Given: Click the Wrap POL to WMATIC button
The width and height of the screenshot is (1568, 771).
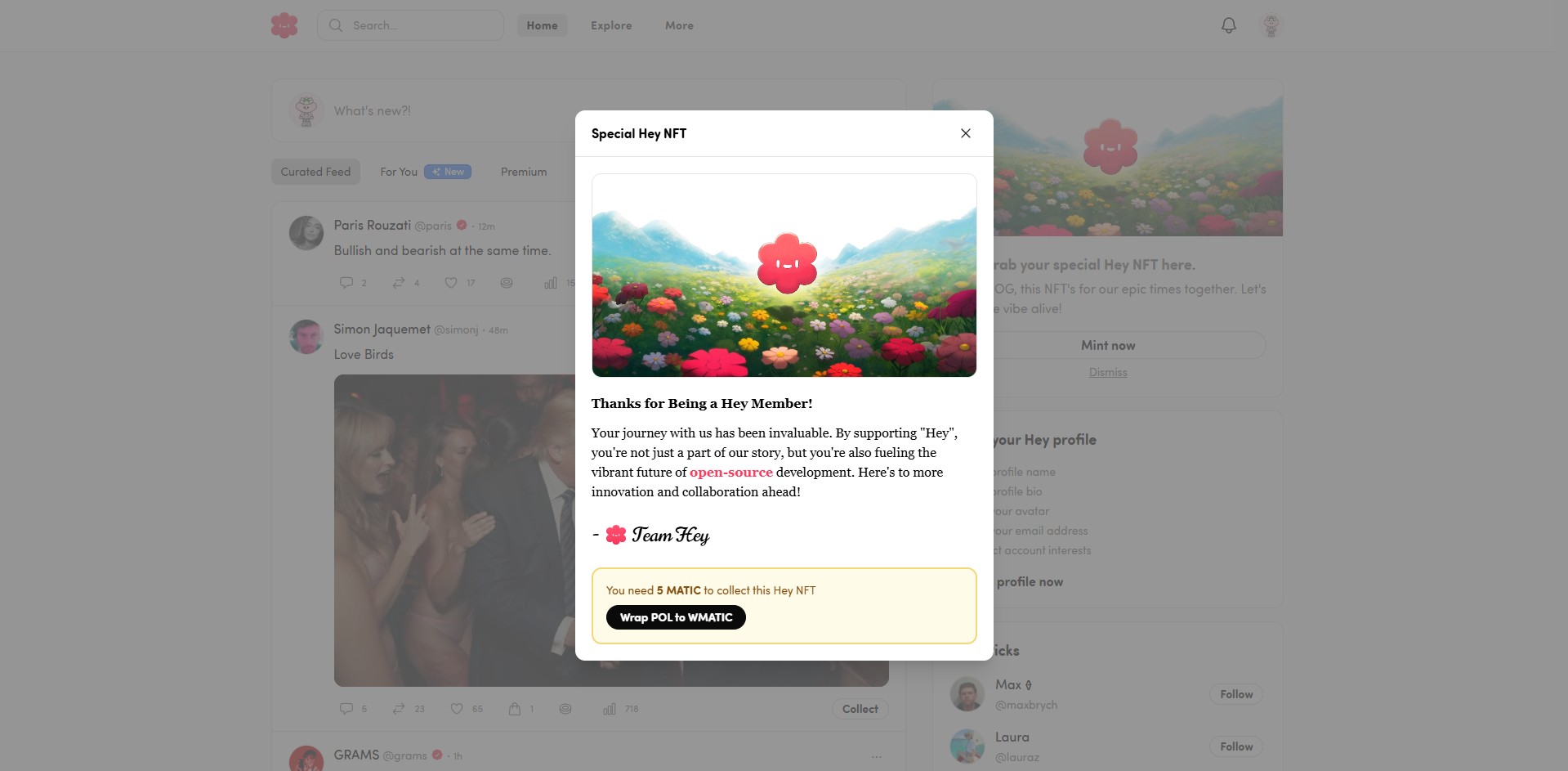Looking at the screenshot, I should (676, 617).
